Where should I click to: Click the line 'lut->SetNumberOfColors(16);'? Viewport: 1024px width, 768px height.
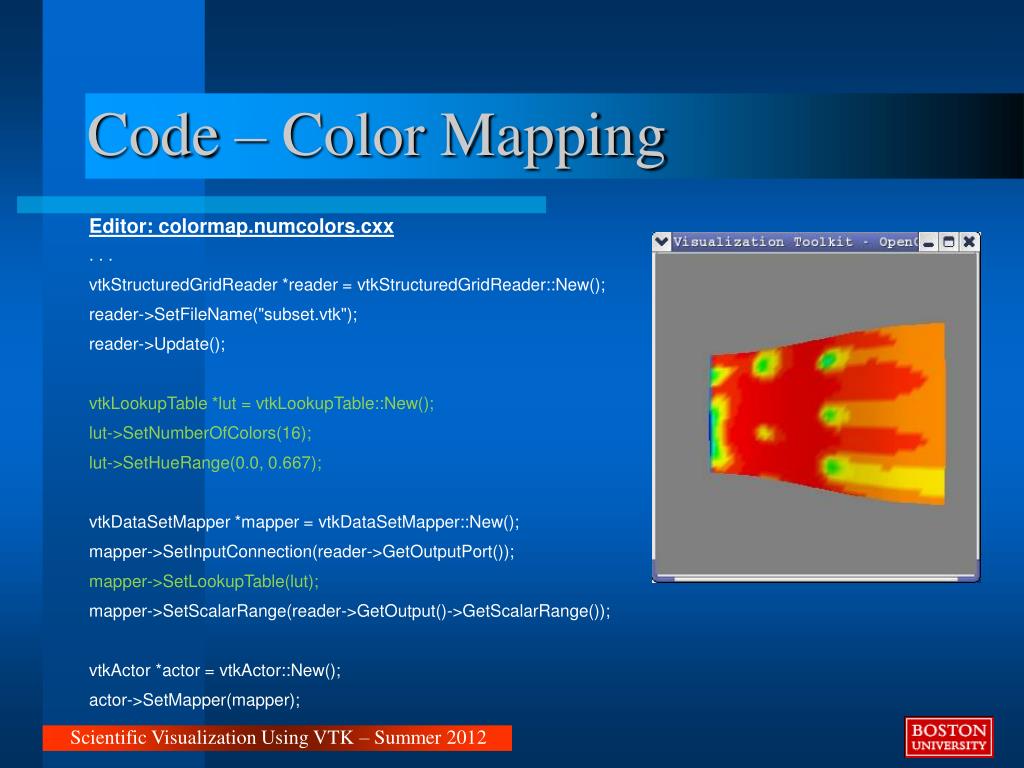coord(200,434)
